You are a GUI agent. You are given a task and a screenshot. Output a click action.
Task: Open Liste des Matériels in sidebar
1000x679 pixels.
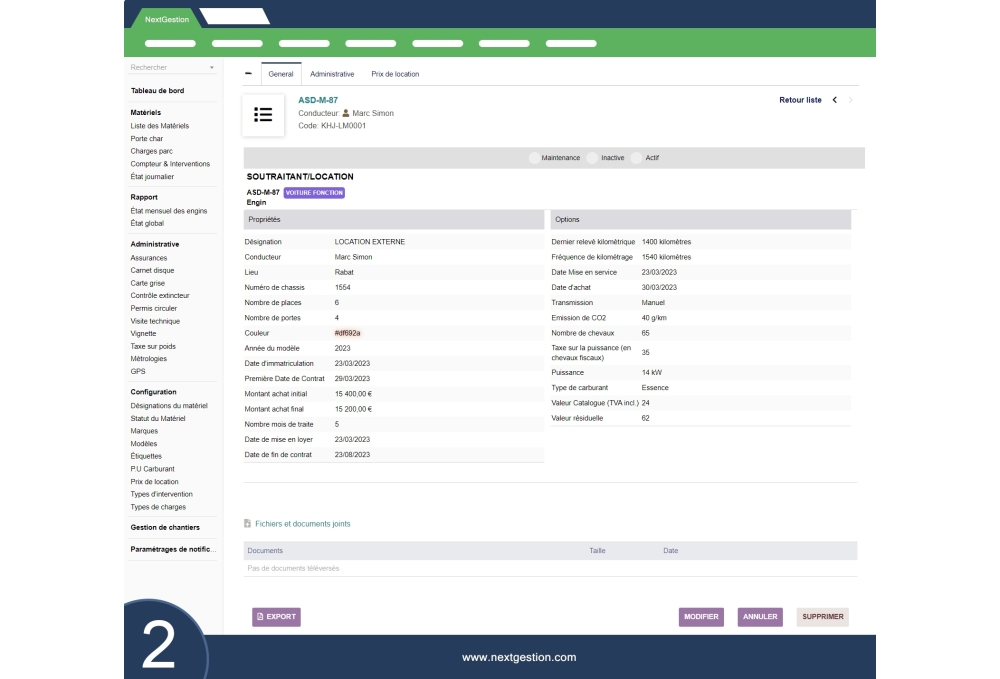(x=160, y=126)
